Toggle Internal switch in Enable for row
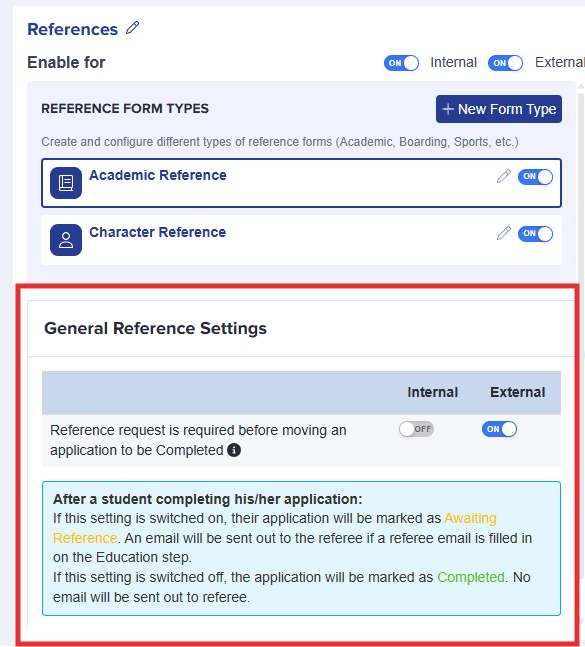Screen dimensions: 585x647 401,63
